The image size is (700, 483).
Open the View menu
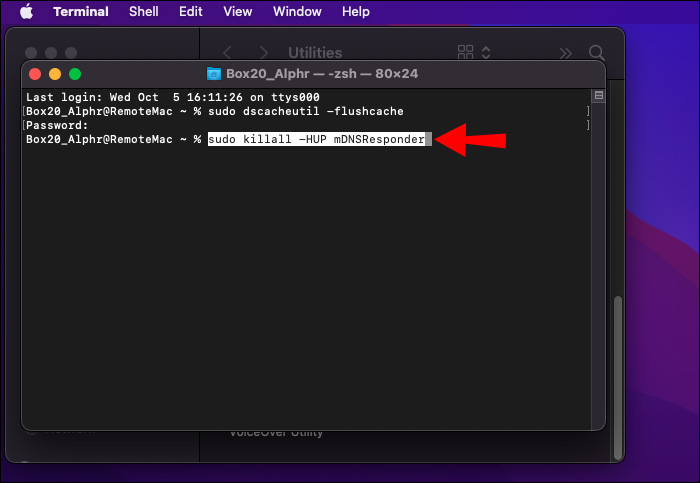pyautogui.click(x=238, y=12)
